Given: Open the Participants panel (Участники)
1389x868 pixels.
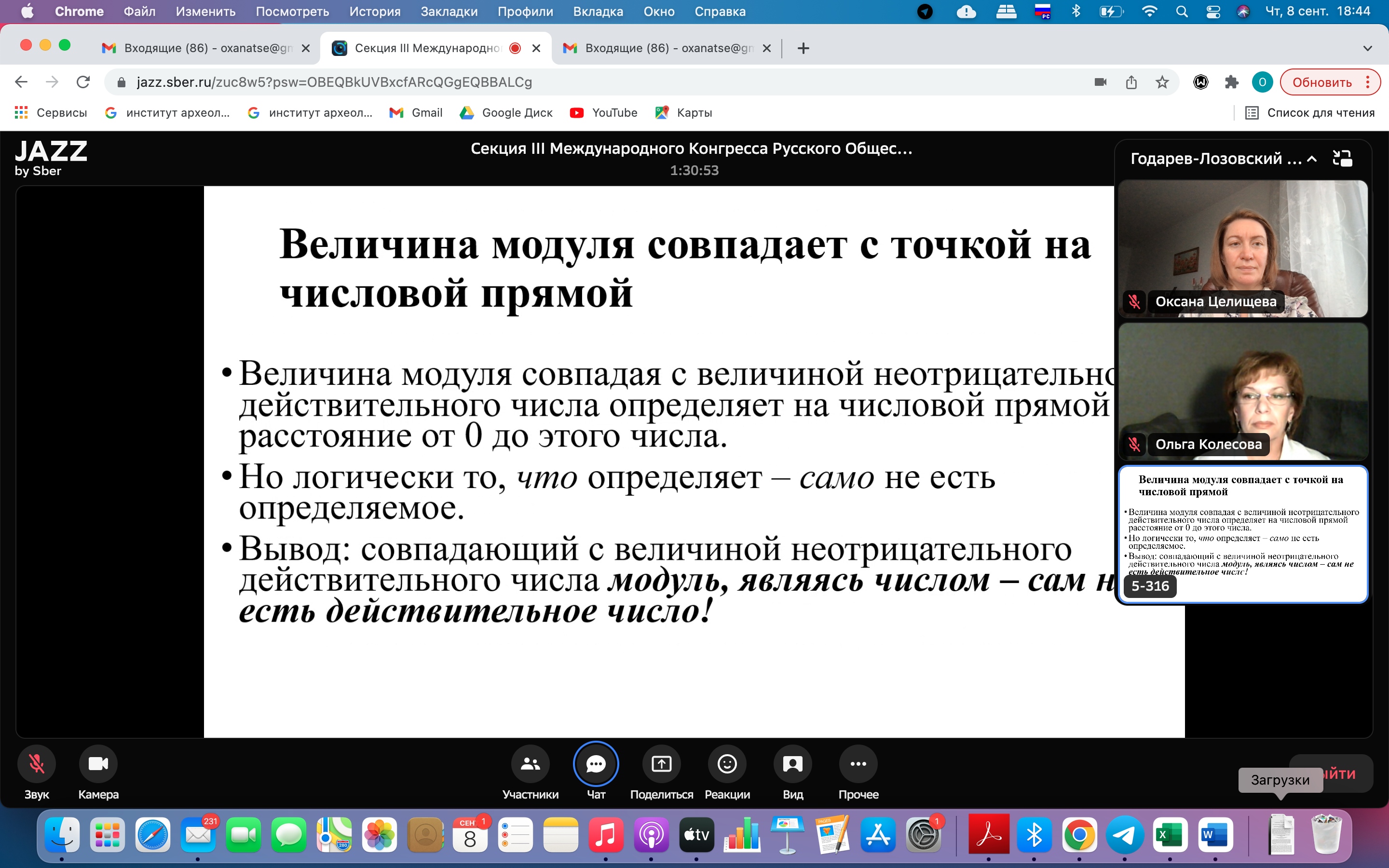Looking at the screenshot, I should pyautogui.click(x=530, y=763).
